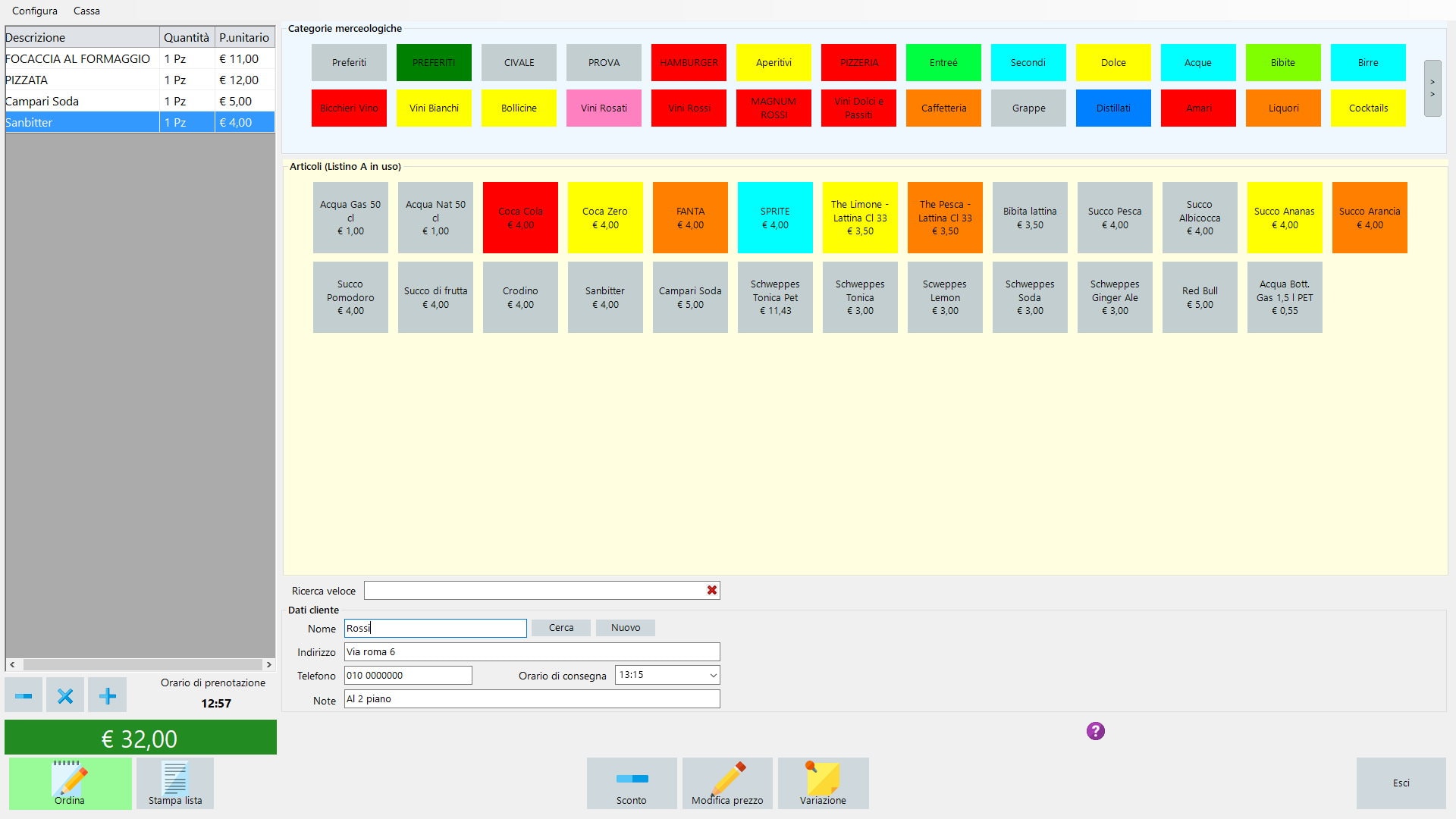The height and width of the screenshot is (819, 1456).
Task: Choose the green PREFERITI category
Action: pyautogui.click(x=434, y=63)
